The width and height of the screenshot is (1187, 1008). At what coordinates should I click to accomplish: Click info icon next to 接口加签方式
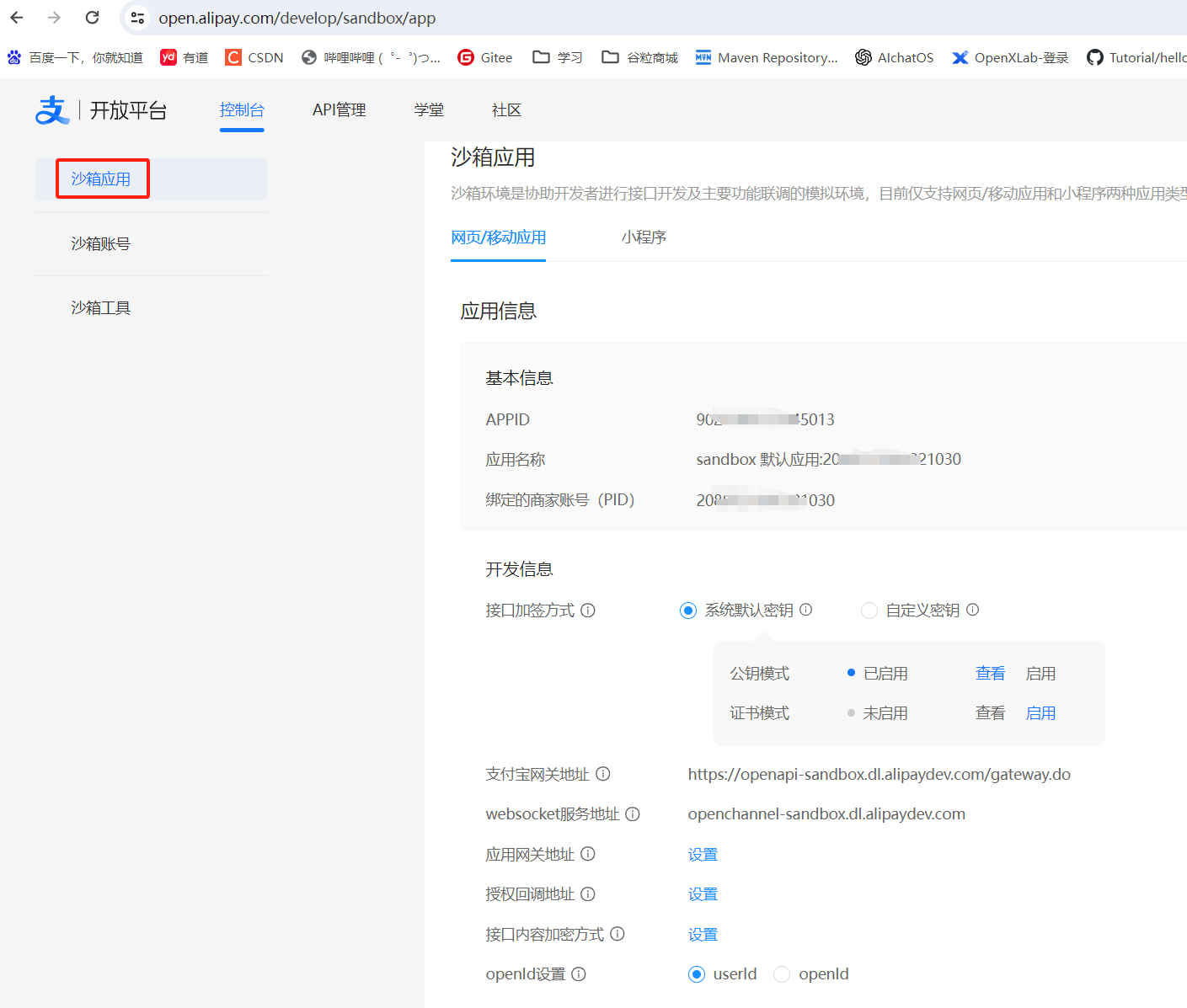pyautogui.click(x=588, y=611)
